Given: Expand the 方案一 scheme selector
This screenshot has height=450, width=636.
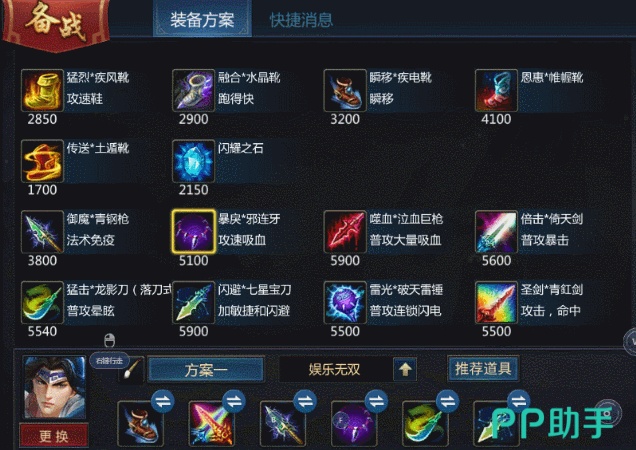Looking at the screenshot, I should (x=206, y=369).
